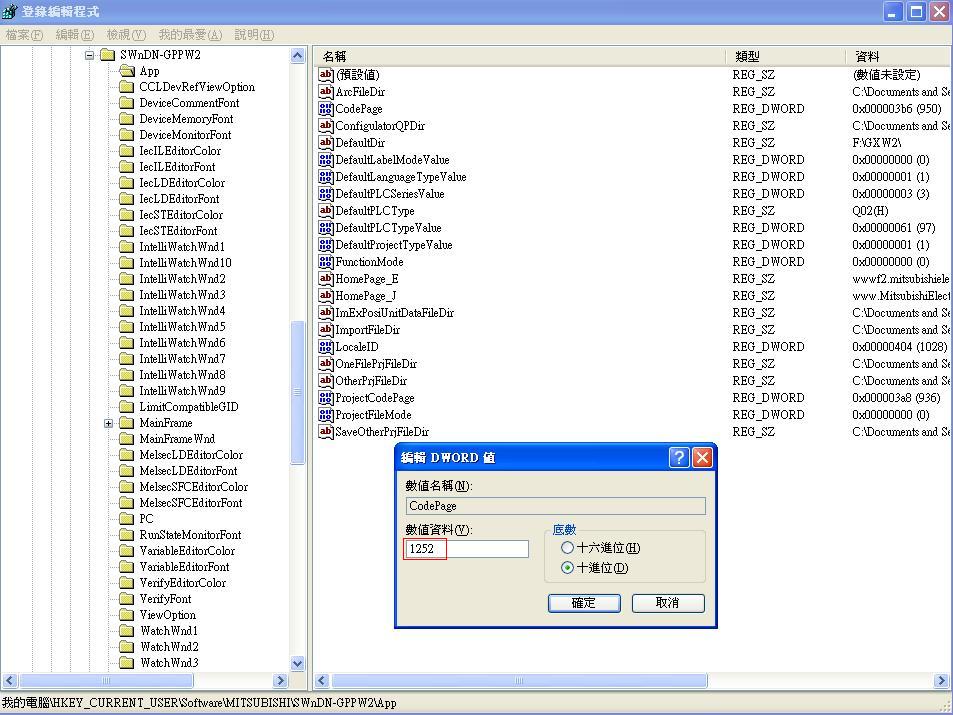Select the MainFrame folder icon
This screenshot has width=953, height=715.
pos(126,423)
